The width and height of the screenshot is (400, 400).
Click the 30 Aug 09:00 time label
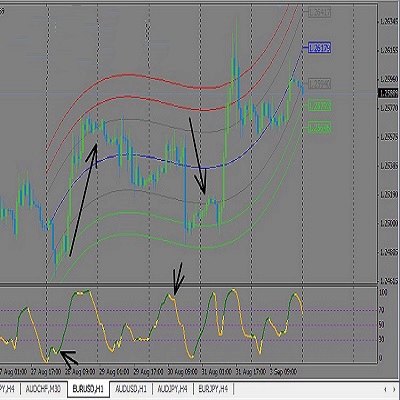(182, 371)
